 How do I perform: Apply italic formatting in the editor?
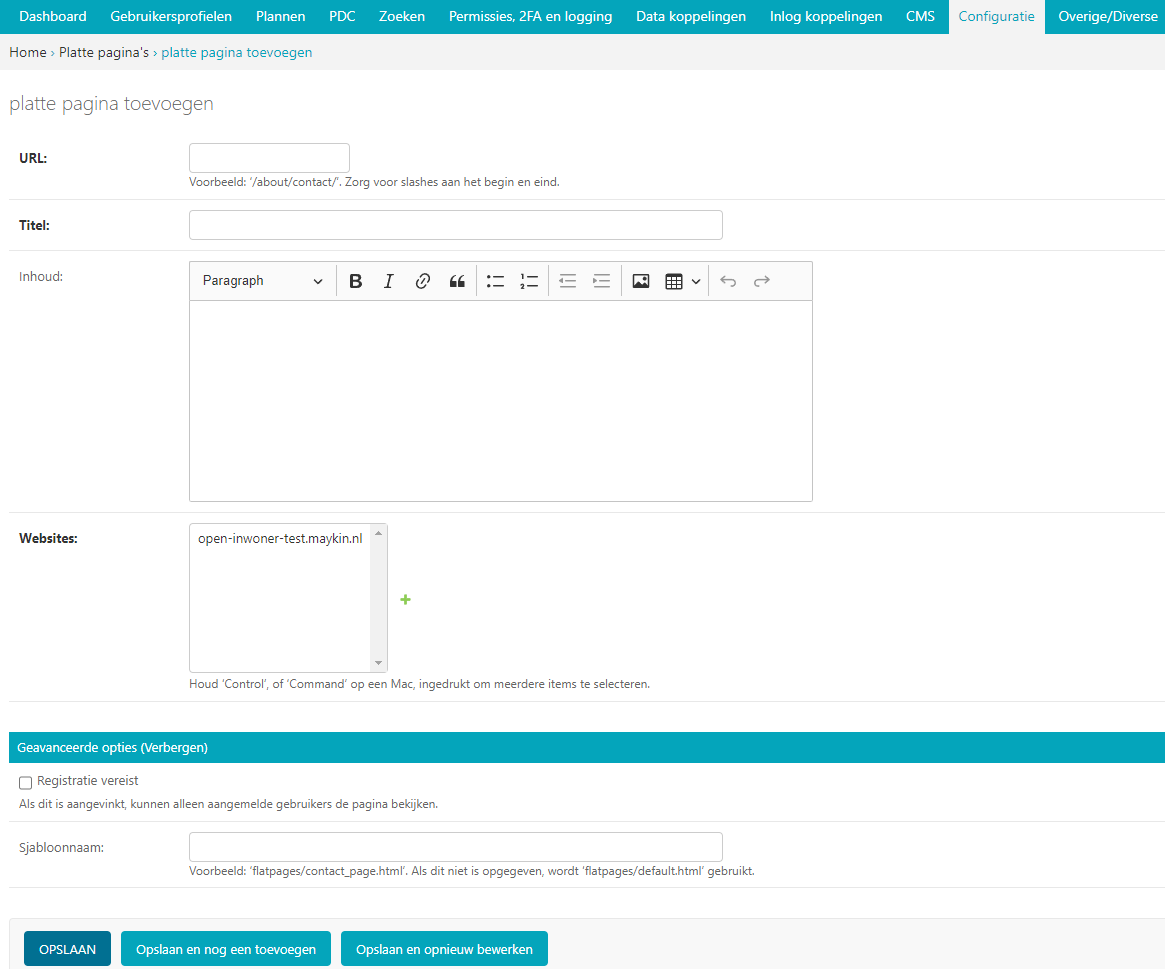389,282
